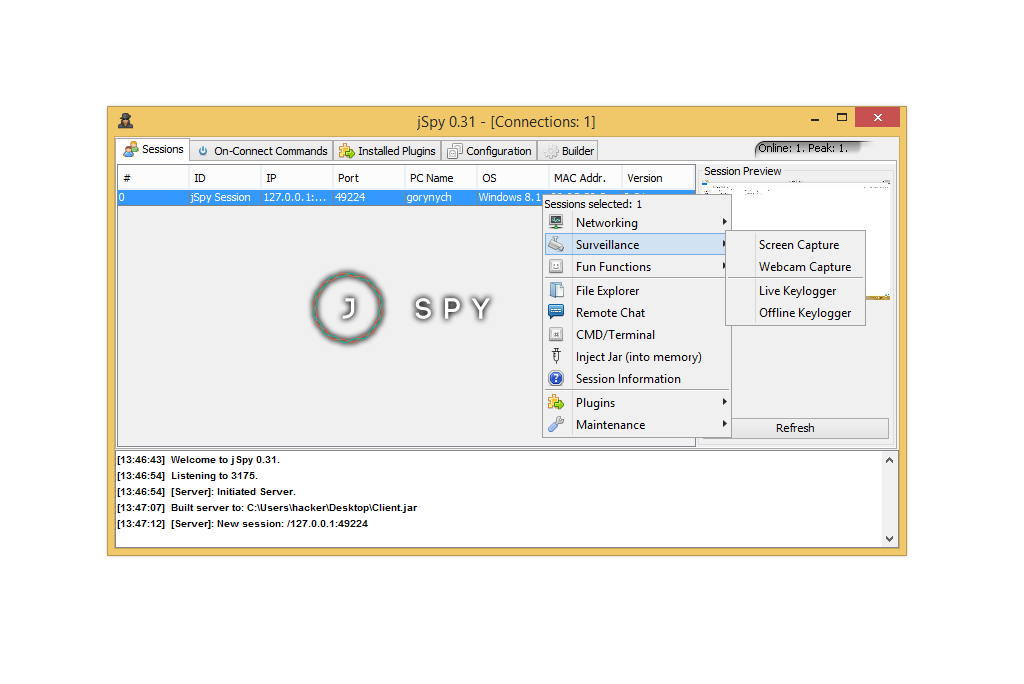
Task: Click the "49224" port cell
Action: pos(368,197)
